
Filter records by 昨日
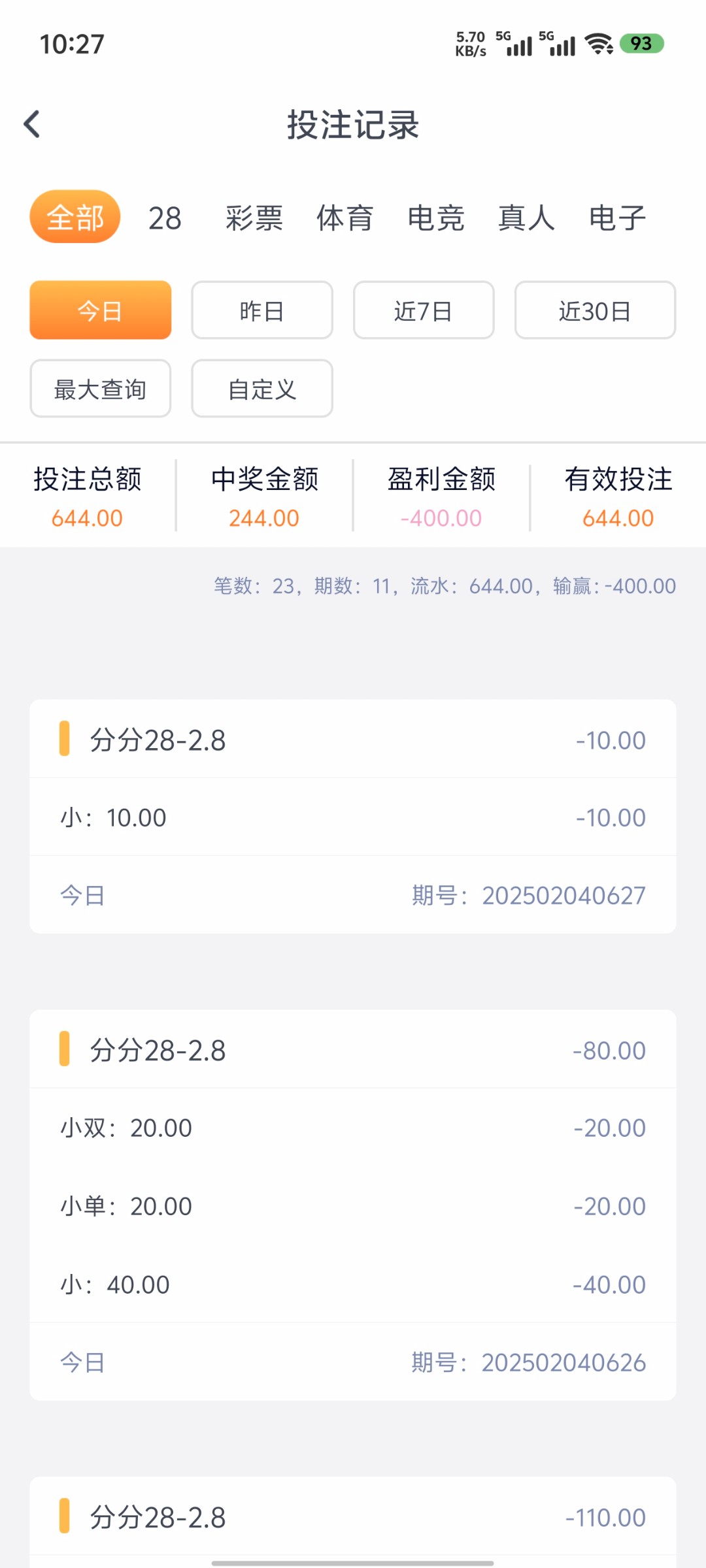[262, 310]
